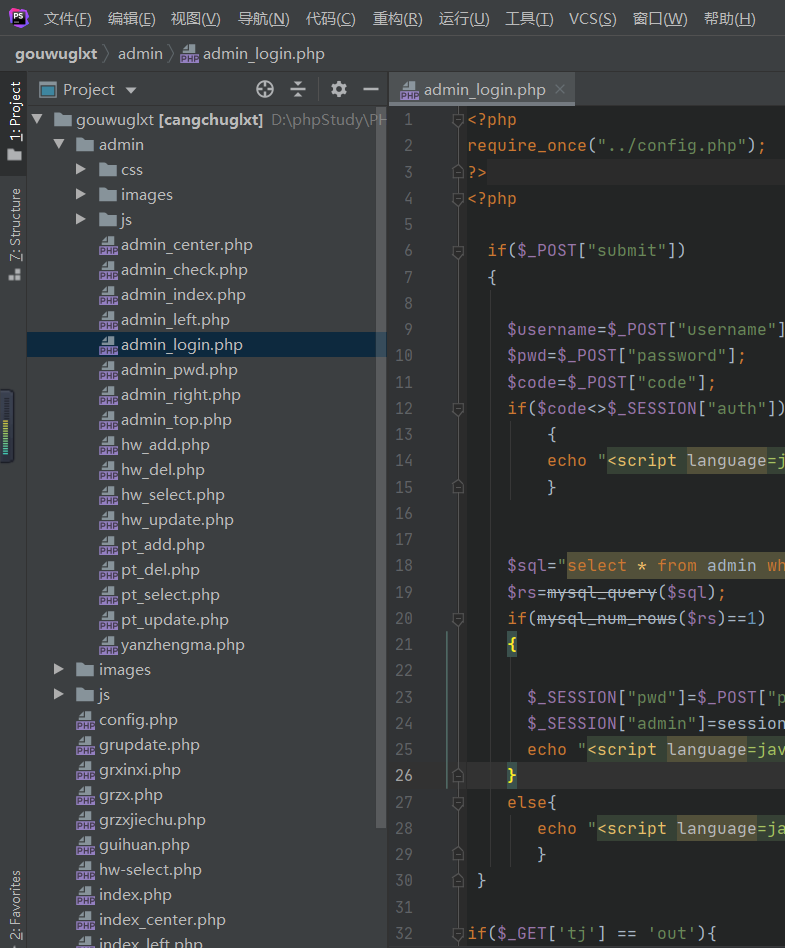Click the css folder icon under admin
The image size is (785, 948).
pos(108,169)
